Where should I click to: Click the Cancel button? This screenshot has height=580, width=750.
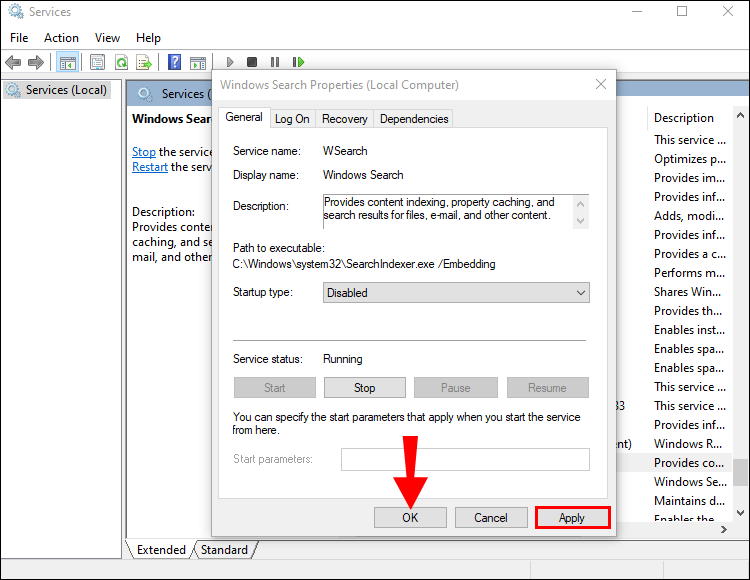(491, 518)
